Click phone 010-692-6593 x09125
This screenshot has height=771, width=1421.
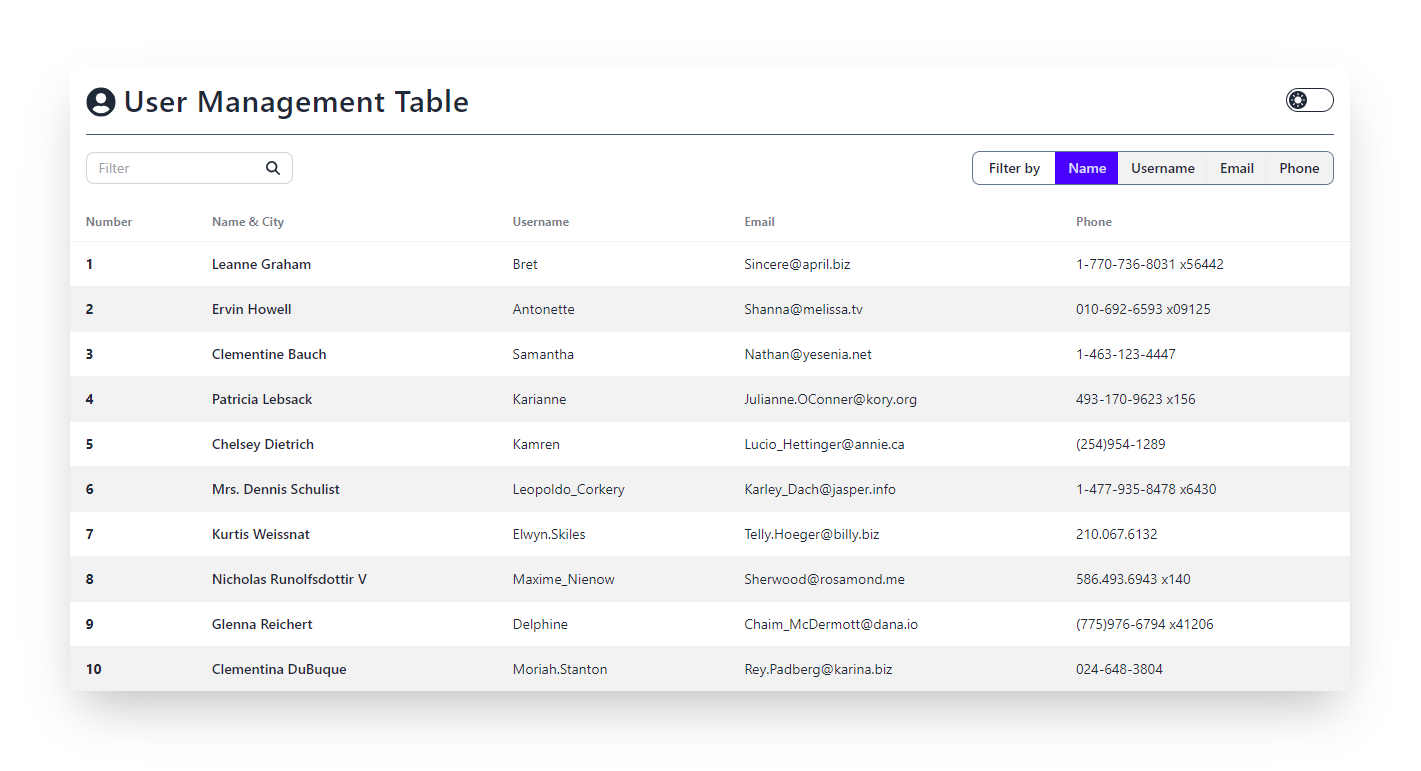tap(1143, 309)
